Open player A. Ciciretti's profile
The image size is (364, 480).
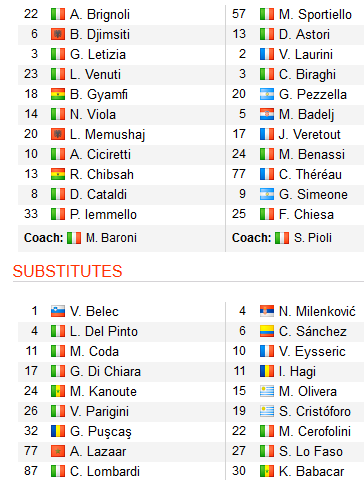coord(100,154)
